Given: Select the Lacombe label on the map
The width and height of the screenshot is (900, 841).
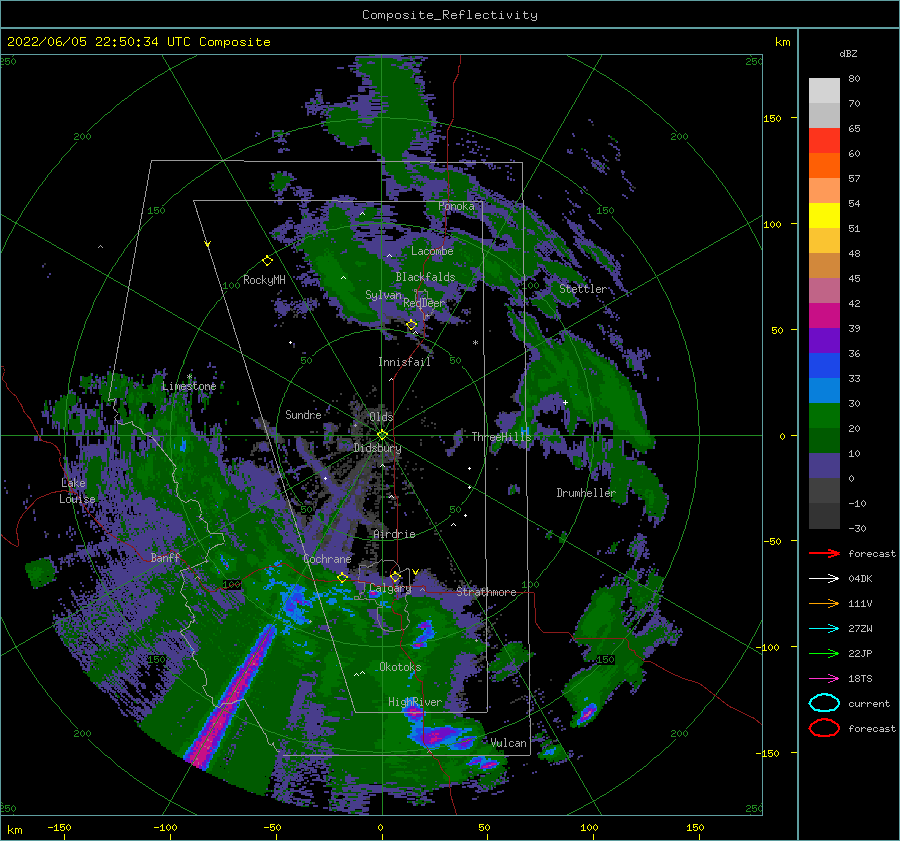Looking at the screenshot, I should pyautogui.click(x=432, y=251).
